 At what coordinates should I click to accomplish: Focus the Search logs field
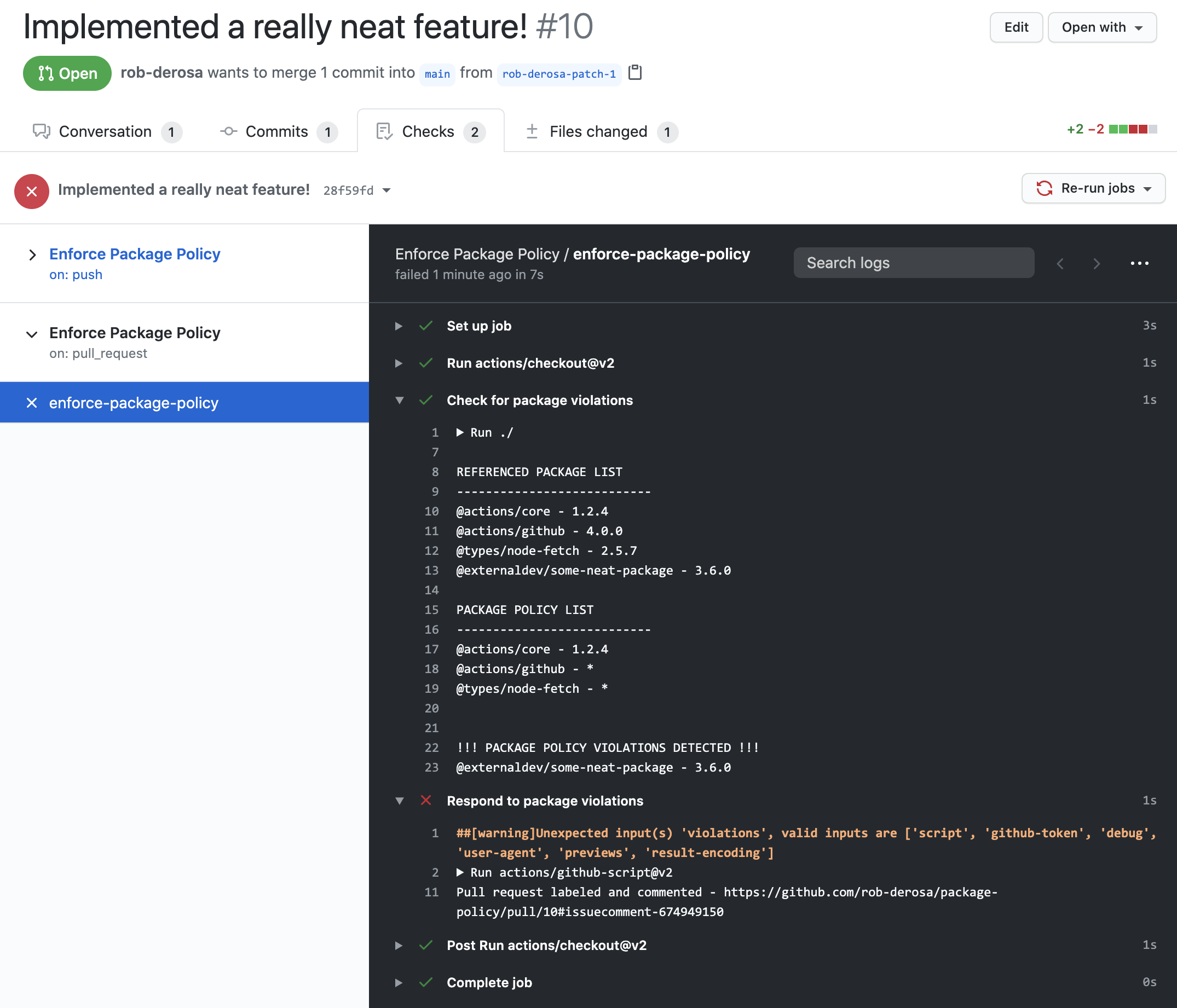[913, 263]
